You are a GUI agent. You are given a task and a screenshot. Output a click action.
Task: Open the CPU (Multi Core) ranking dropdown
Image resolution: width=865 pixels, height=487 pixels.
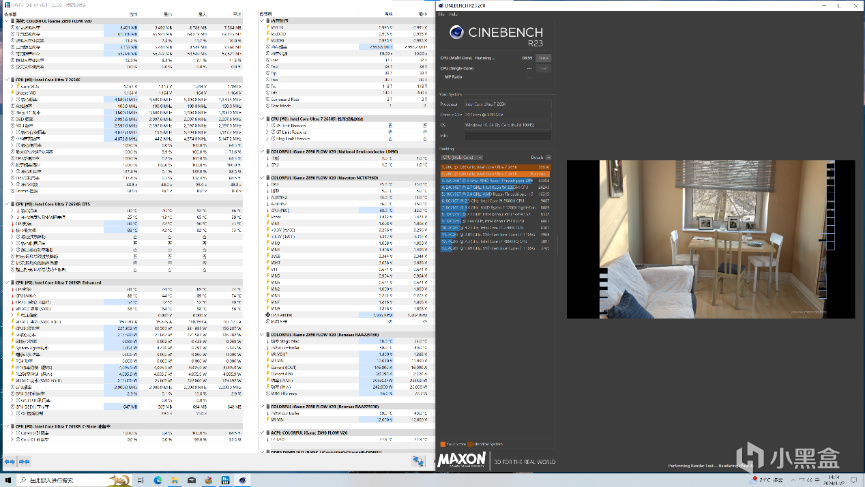pos(462,158)
